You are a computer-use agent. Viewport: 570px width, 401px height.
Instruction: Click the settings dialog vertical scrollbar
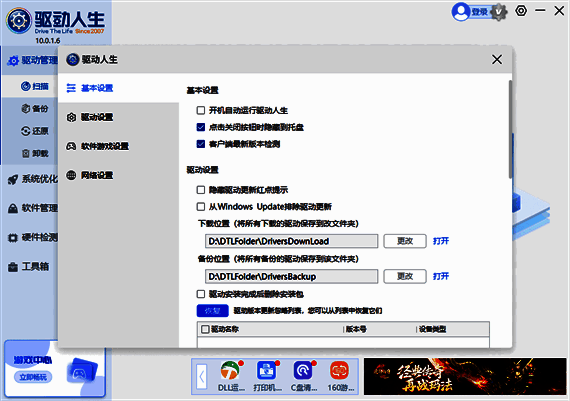[x=510, y=129]
